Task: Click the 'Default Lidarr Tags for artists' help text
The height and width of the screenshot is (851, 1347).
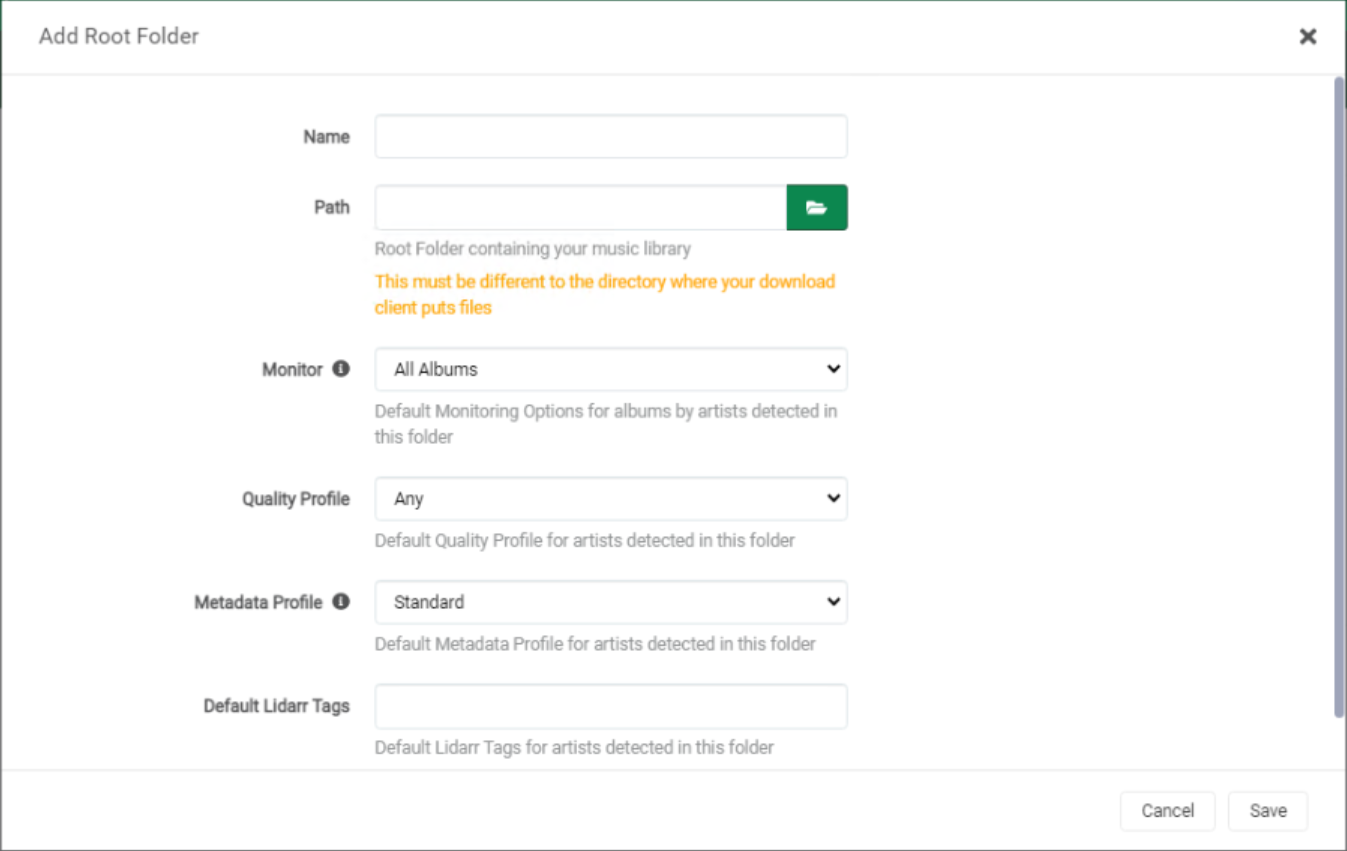Action: coord(574,747)
